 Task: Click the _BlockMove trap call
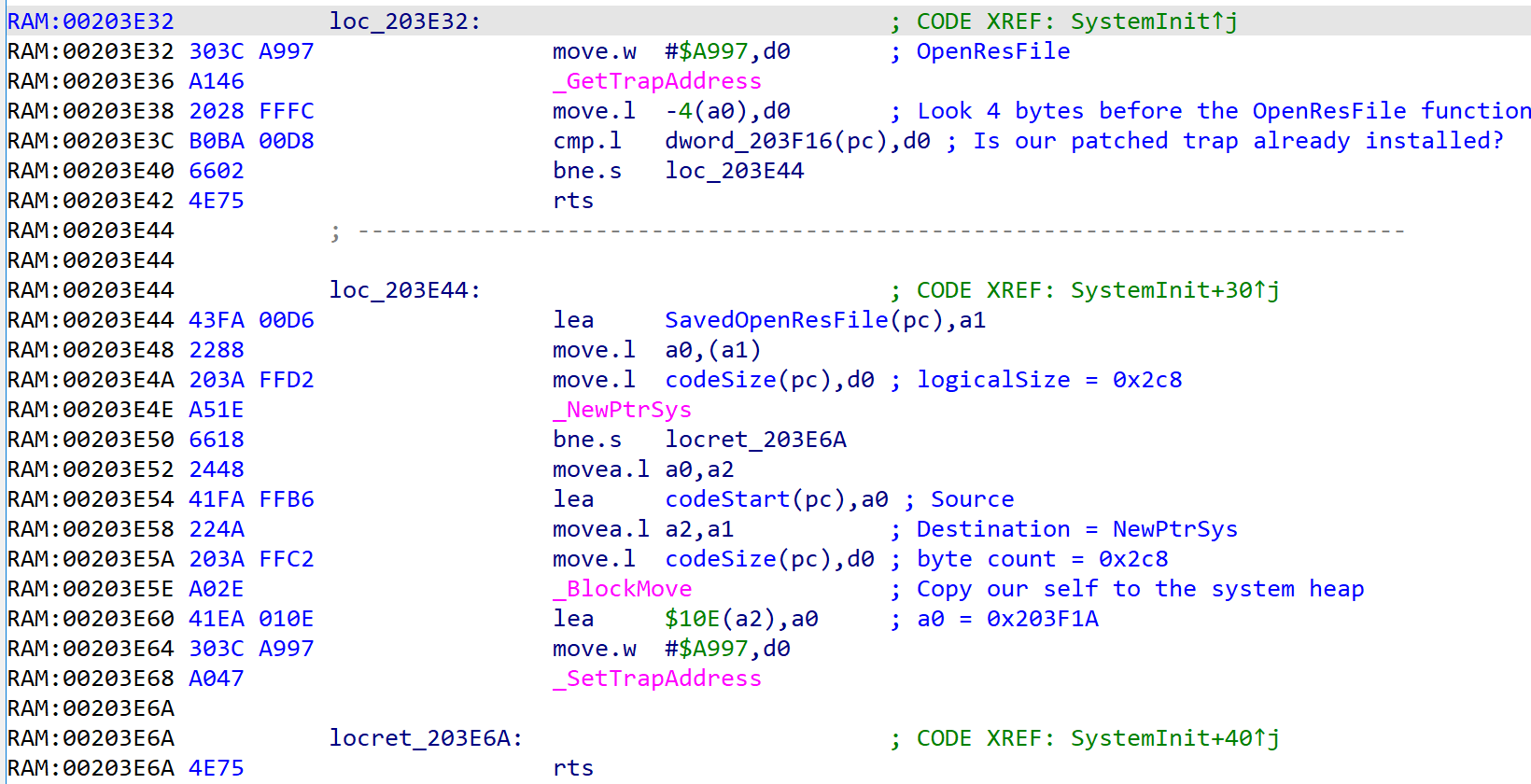pos(622,589)
